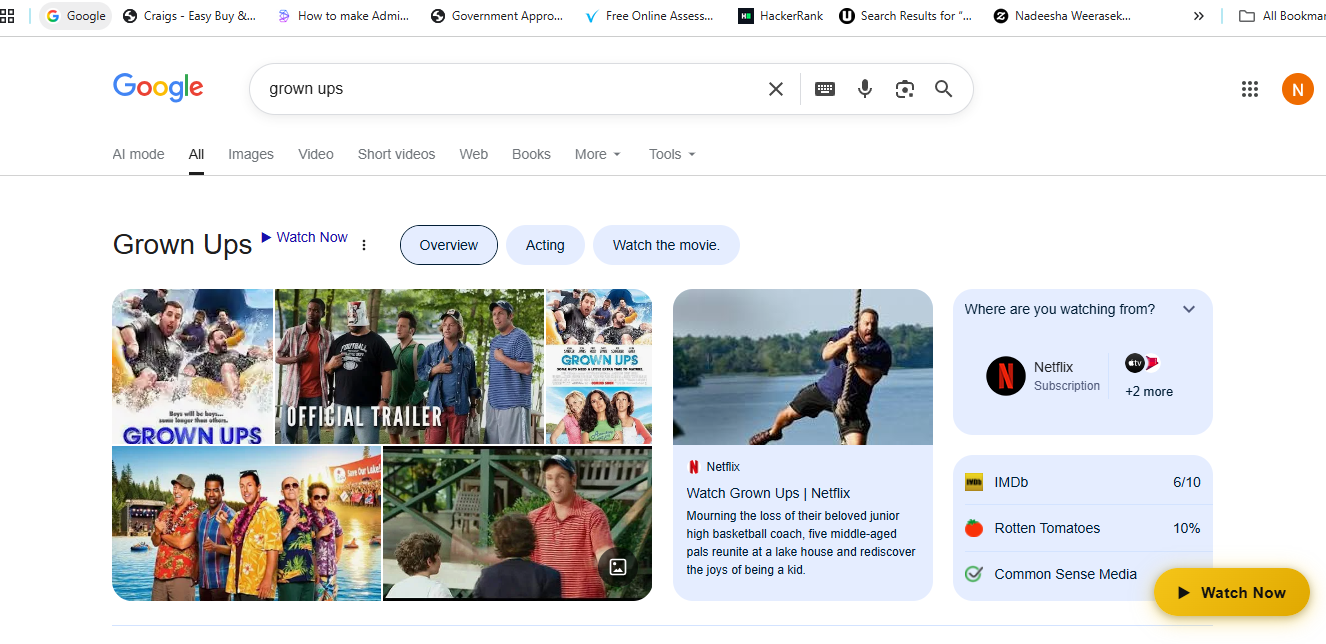Open Google Lens image search icon

(905, 89)
